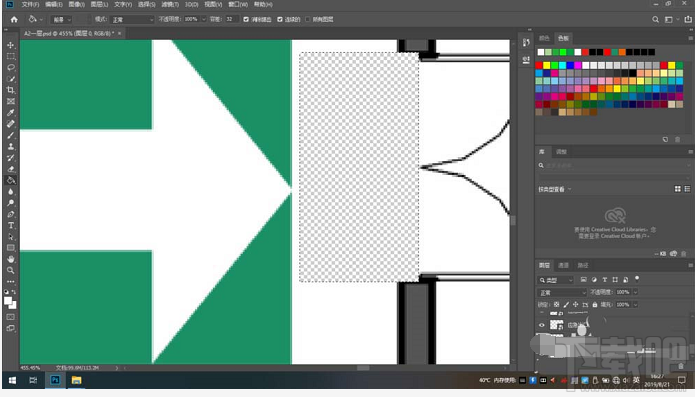Screen dimensions: 695x397
Task: Open the layer fill dropdown arrow
Action: point(635,304)
